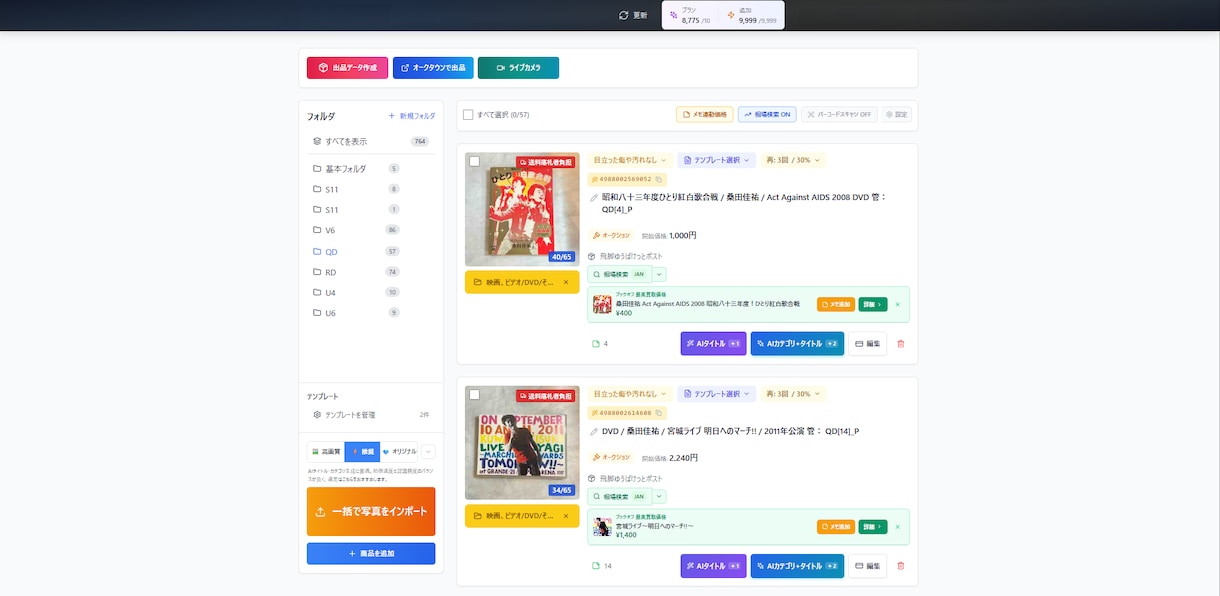Click オークタウンで出品 button
The image size is (1220, 596).
coord(433,68)
